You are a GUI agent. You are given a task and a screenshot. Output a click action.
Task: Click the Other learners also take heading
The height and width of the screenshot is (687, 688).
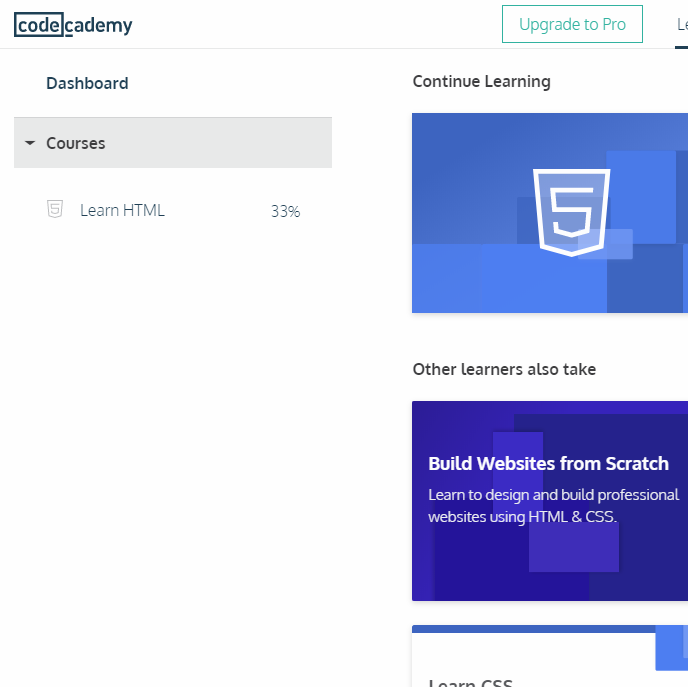coord(504,369)
